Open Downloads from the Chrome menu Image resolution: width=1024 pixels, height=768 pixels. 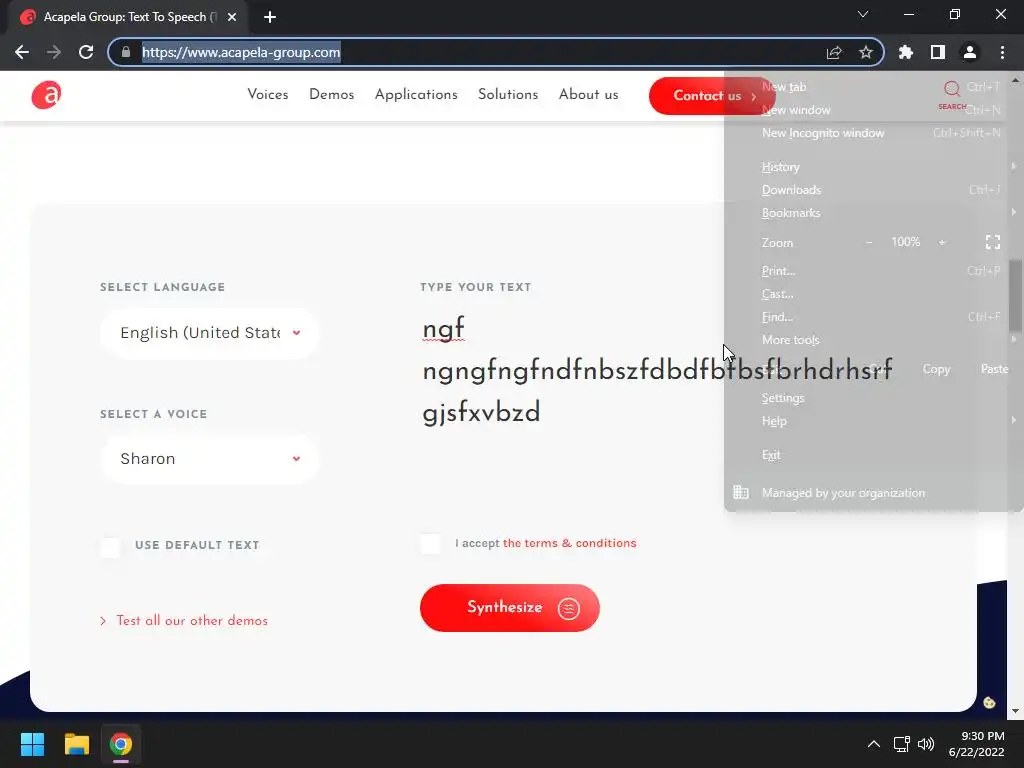point(873,190)
